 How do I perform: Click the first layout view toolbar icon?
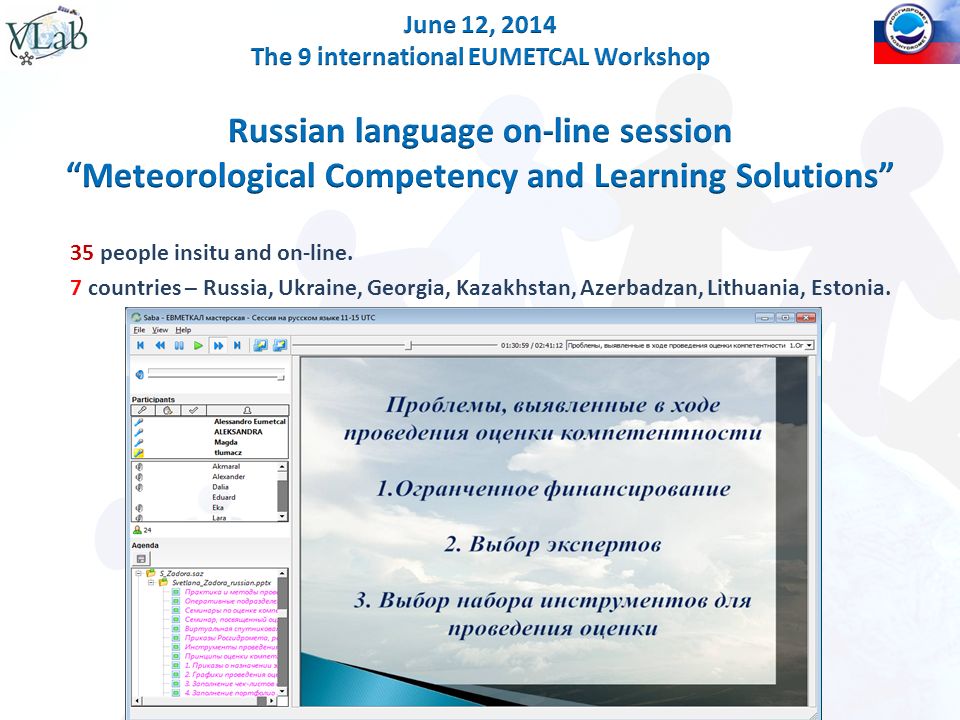click(x=260, y=345)
